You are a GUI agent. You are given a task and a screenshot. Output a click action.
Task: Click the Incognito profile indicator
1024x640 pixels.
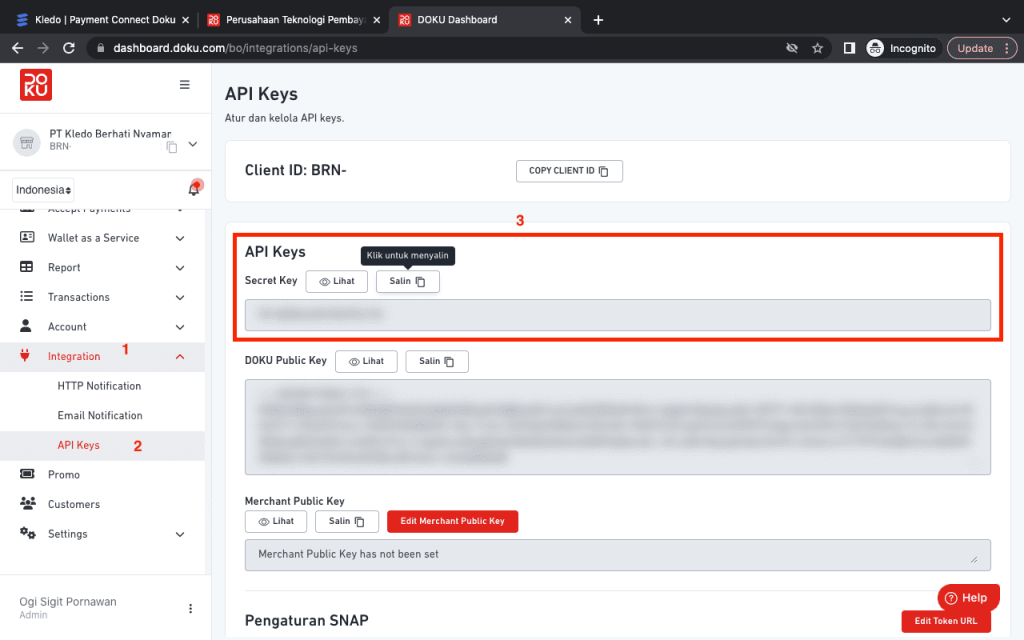tap(902, 48)
